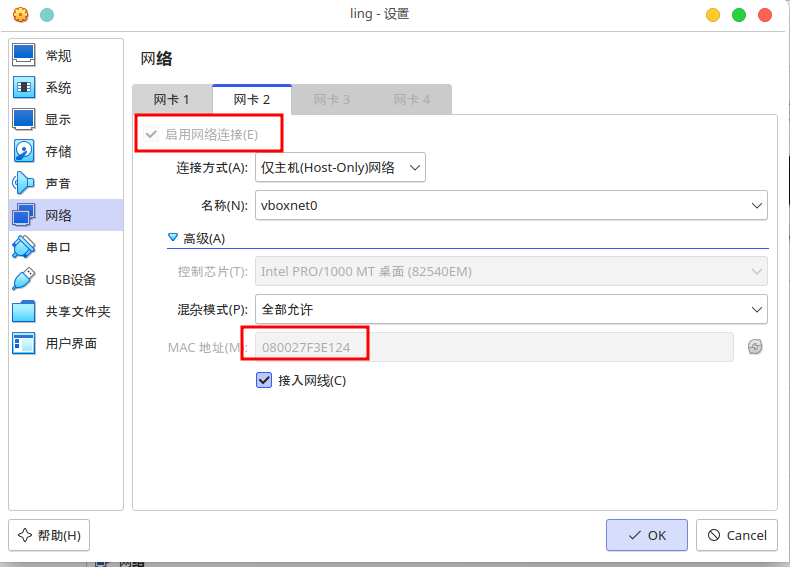Switch to the 网卡 1 tab
The width and height of the screenshot is (790, 567).
pos(171,100)
